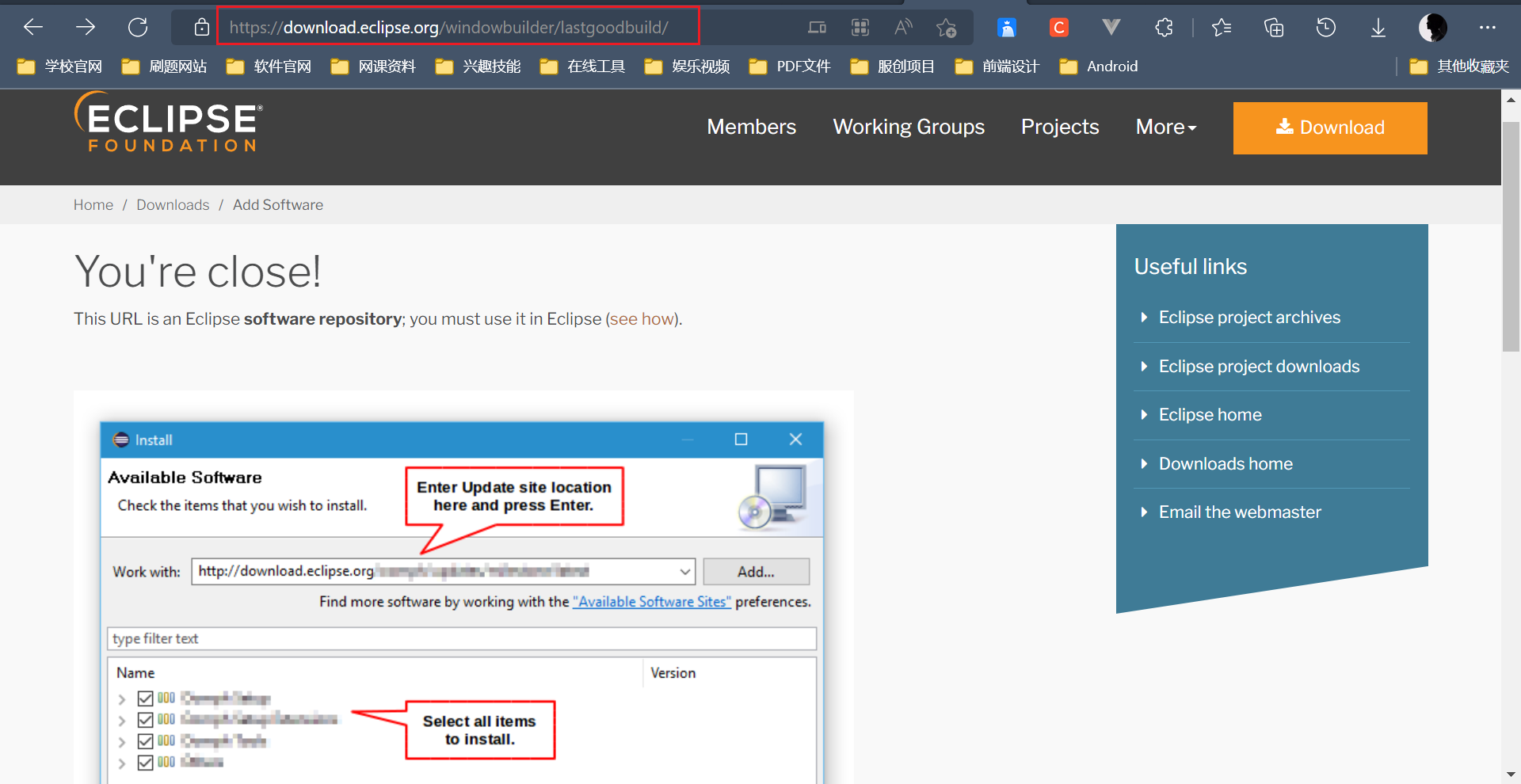Add this page to favorites with the star-plus icon

[946, 28]
